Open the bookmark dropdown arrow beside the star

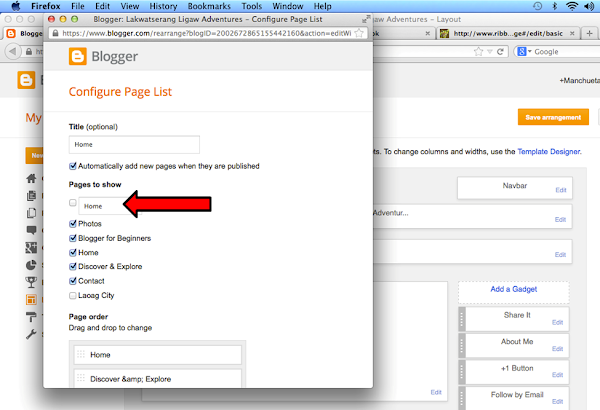pyautogui.click(x=489, y=52)
